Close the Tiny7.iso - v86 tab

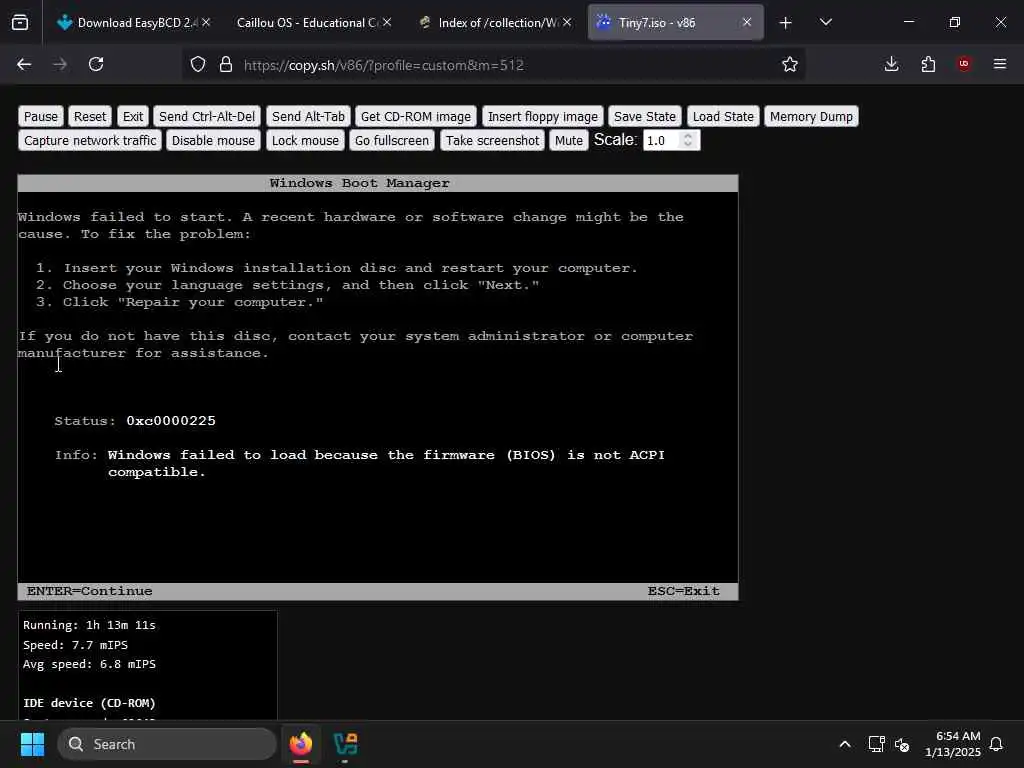coord(746,22)
